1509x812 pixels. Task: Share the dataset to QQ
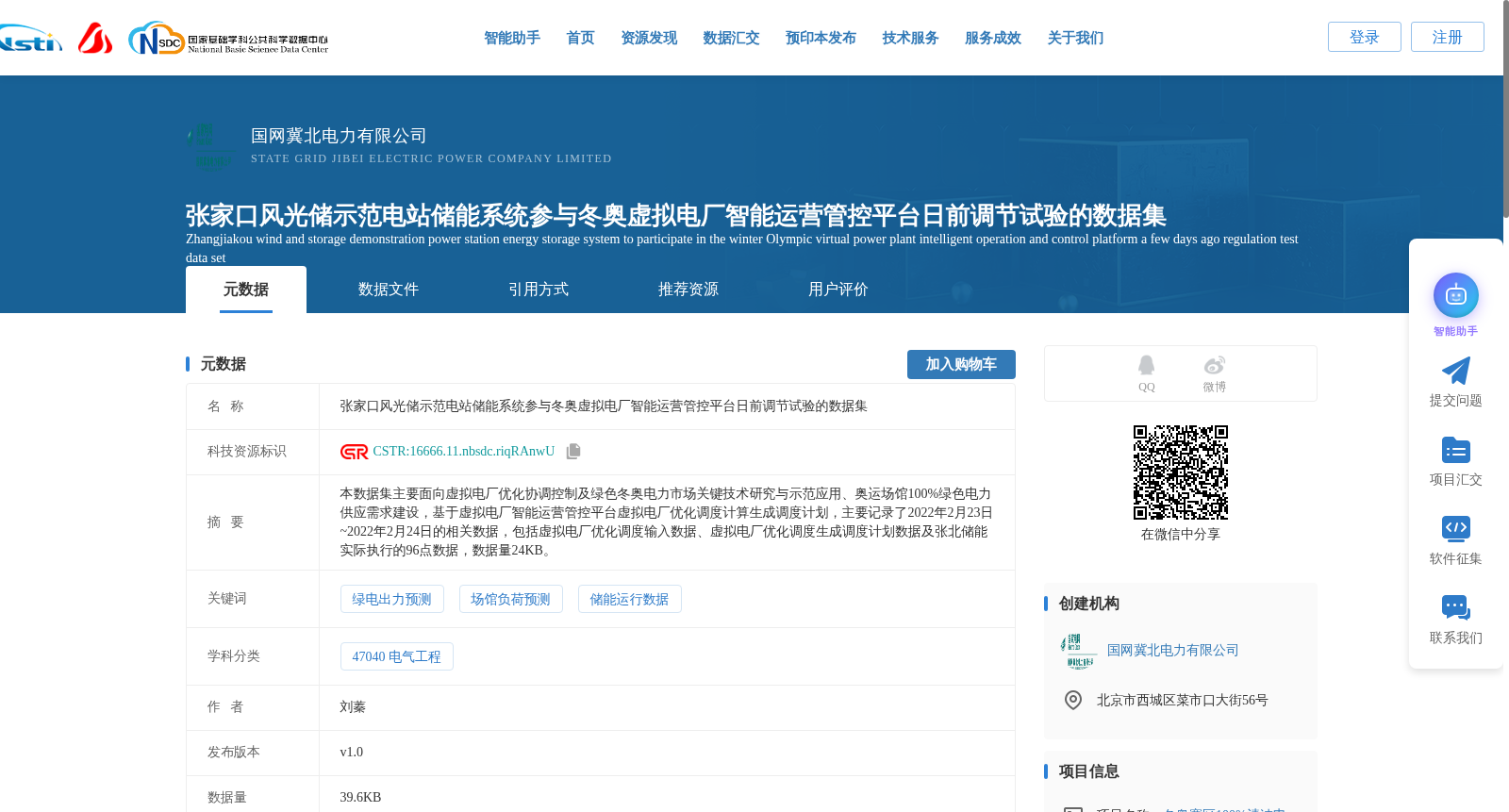[x=1146, y=373]
